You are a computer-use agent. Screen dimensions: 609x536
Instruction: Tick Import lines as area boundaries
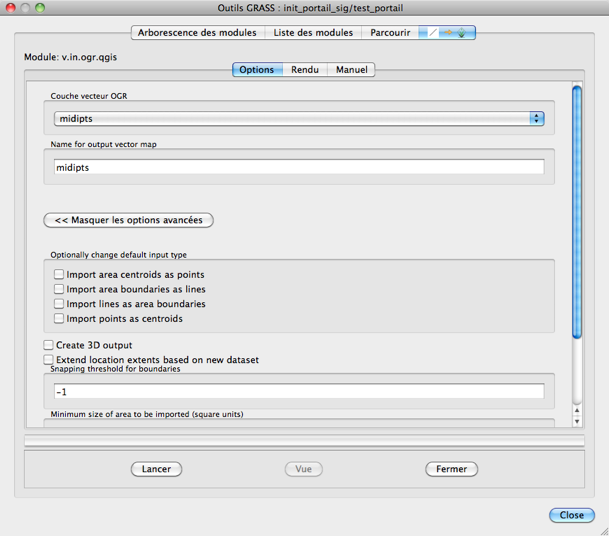(59, 304)
